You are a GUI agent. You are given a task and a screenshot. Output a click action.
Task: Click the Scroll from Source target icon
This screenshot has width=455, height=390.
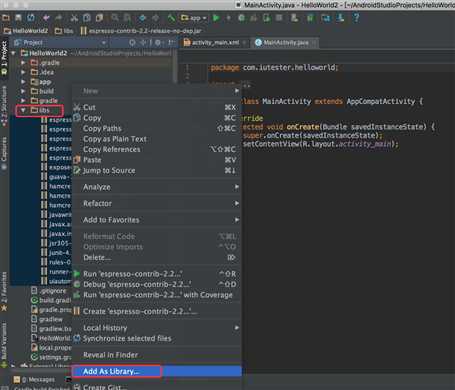tap(132, 42)
